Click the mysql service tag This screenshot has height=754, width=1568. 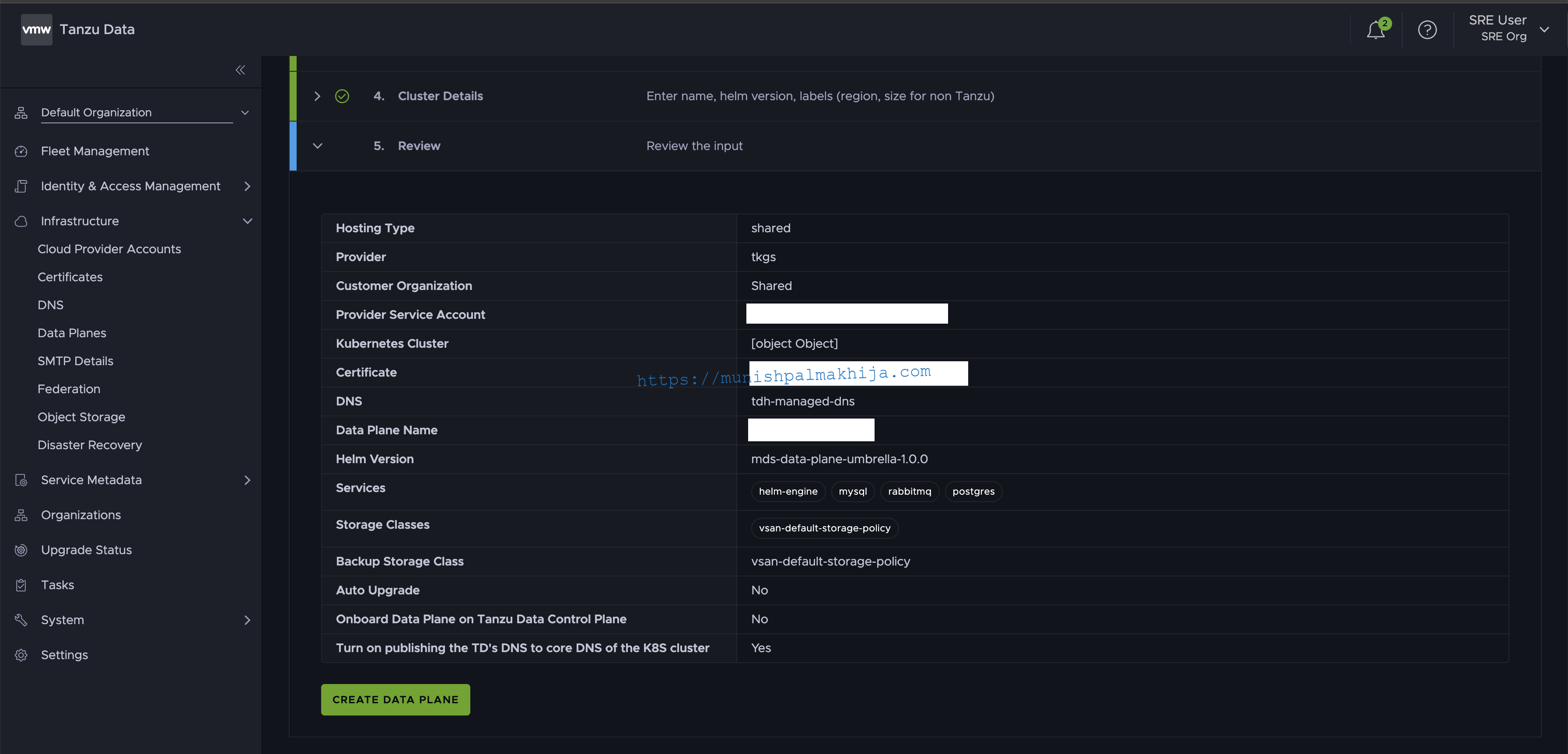853,492
